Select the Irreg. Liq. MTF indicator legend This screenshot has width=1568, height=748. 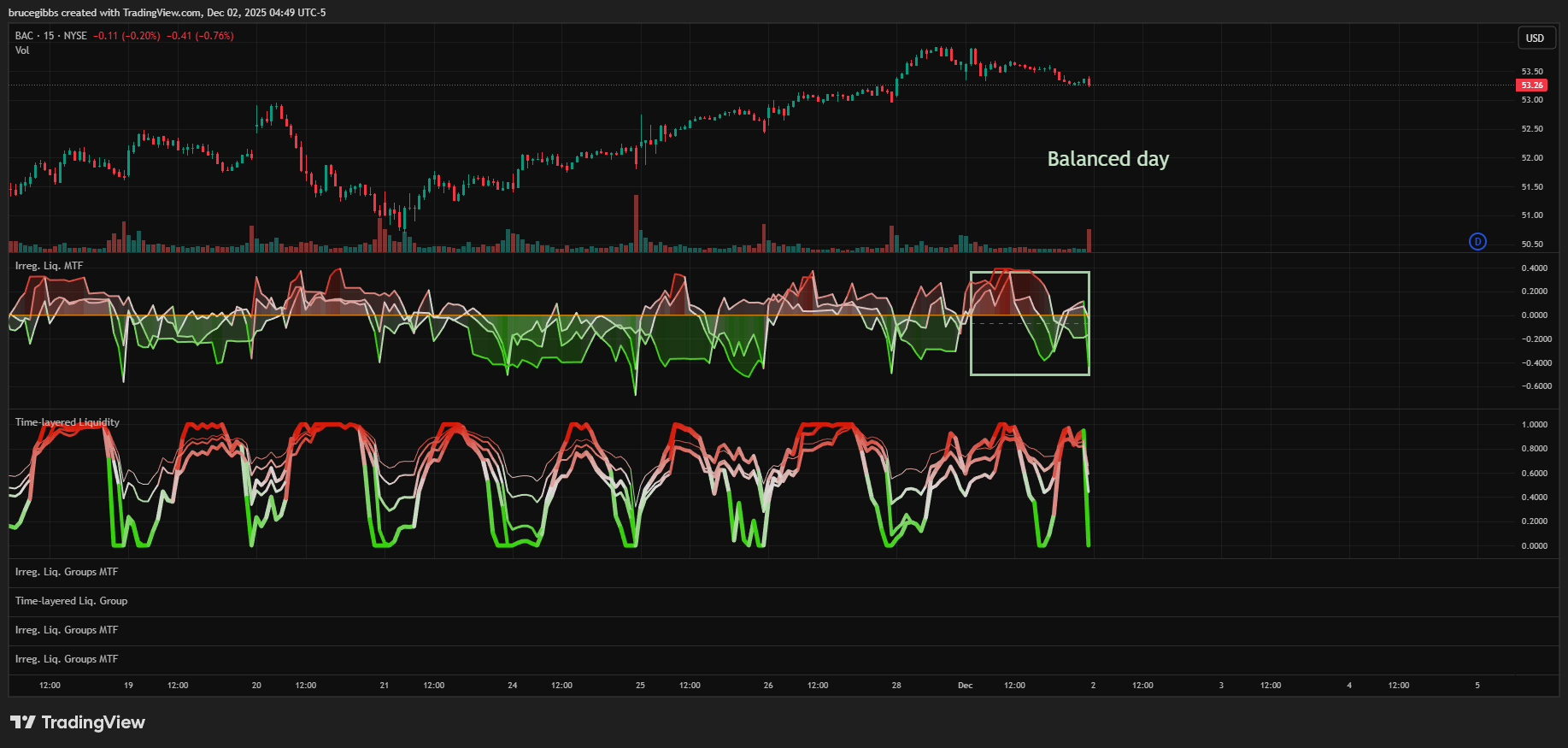point(49,266)
